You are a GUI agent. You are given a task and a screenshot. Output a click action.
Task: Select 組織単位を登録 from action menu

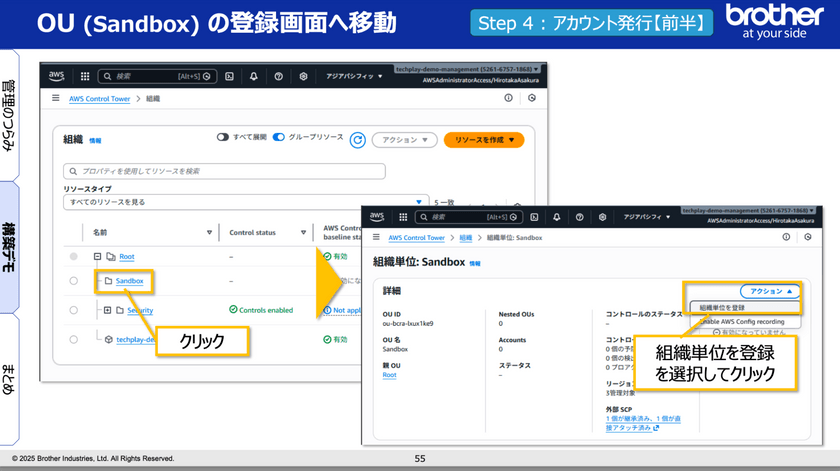pyautogui.click(x=722, y=308)
